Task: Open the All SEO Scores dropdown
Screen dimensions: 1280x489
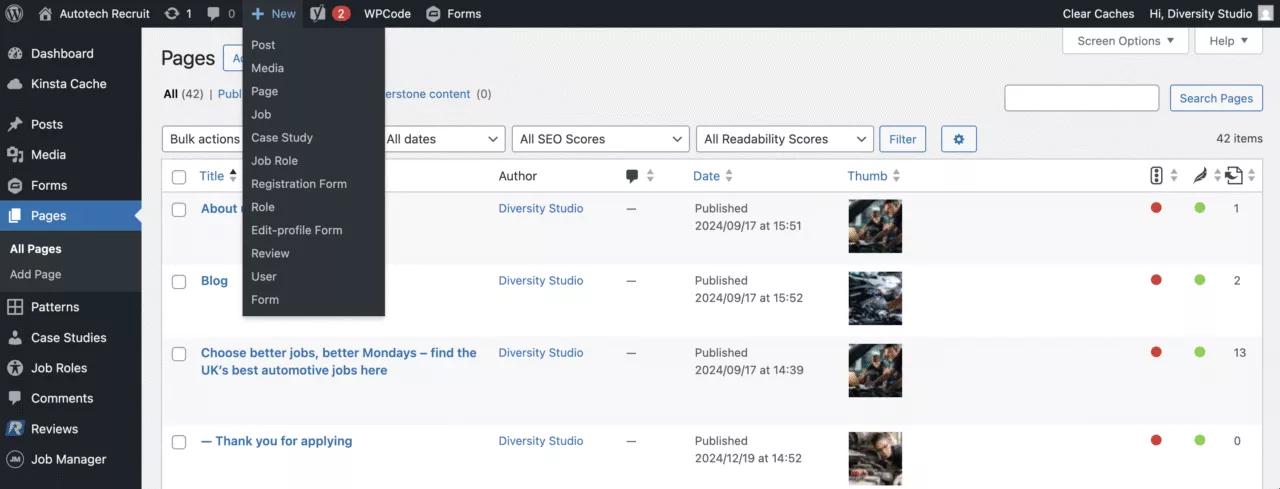Action: coord(600,139)
